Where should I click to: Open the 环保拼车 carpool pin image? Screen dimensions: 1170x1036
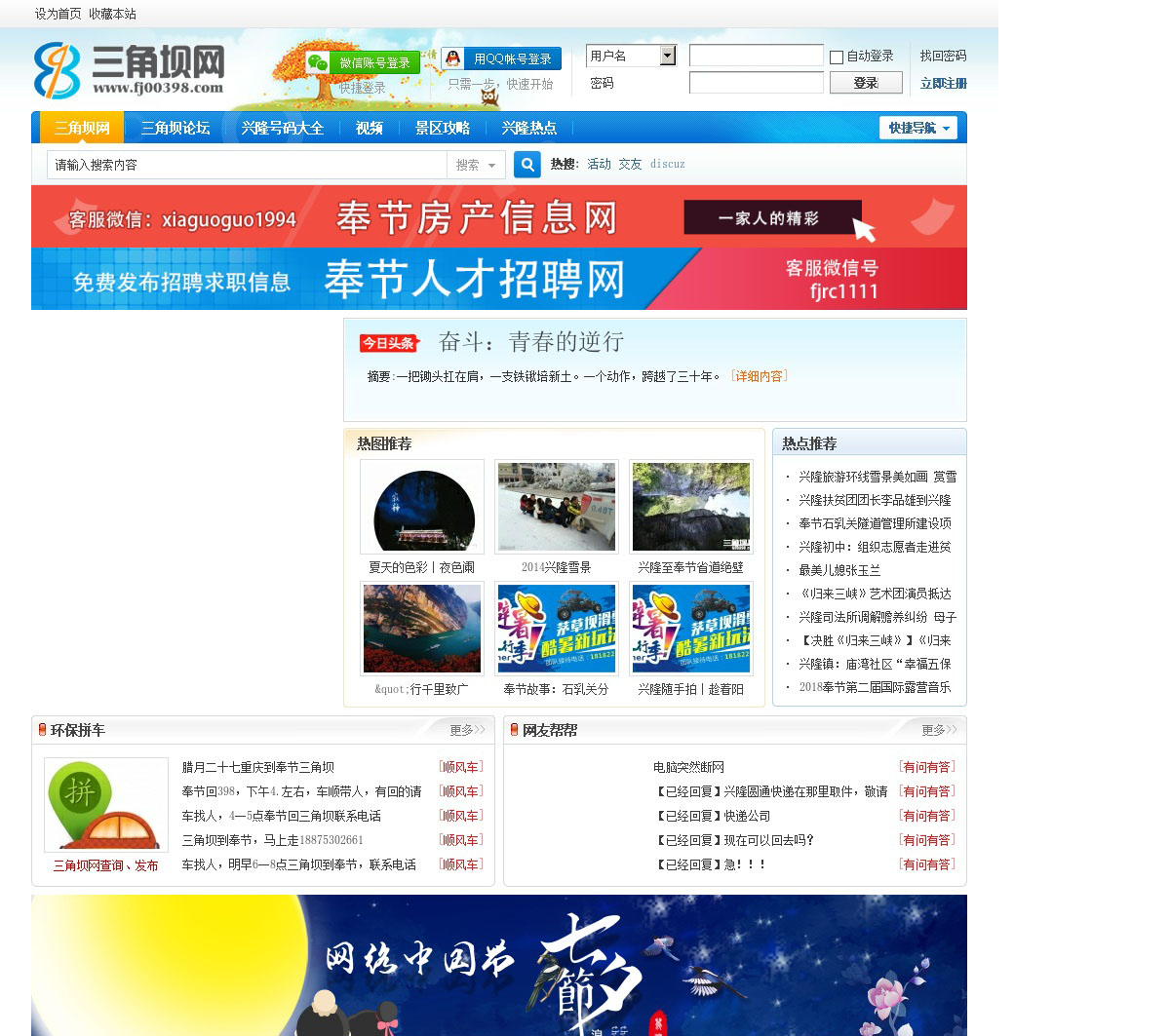pos(106,805)
